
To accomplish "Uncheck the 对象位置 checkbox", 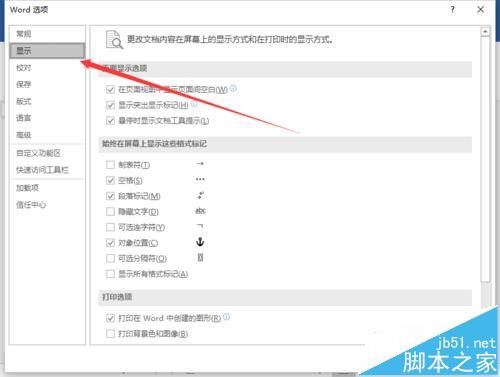I will coord(110,243).
